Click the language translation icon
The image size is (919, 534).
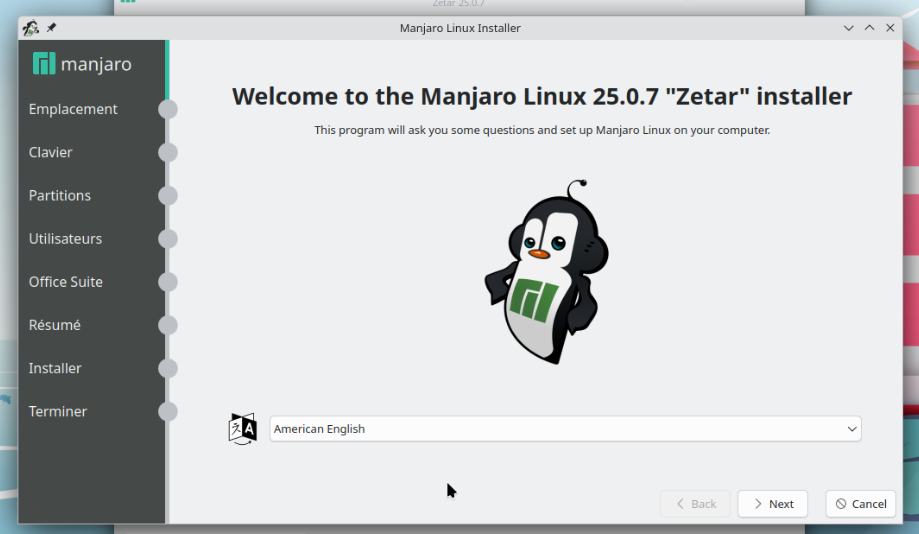[243, 429]
